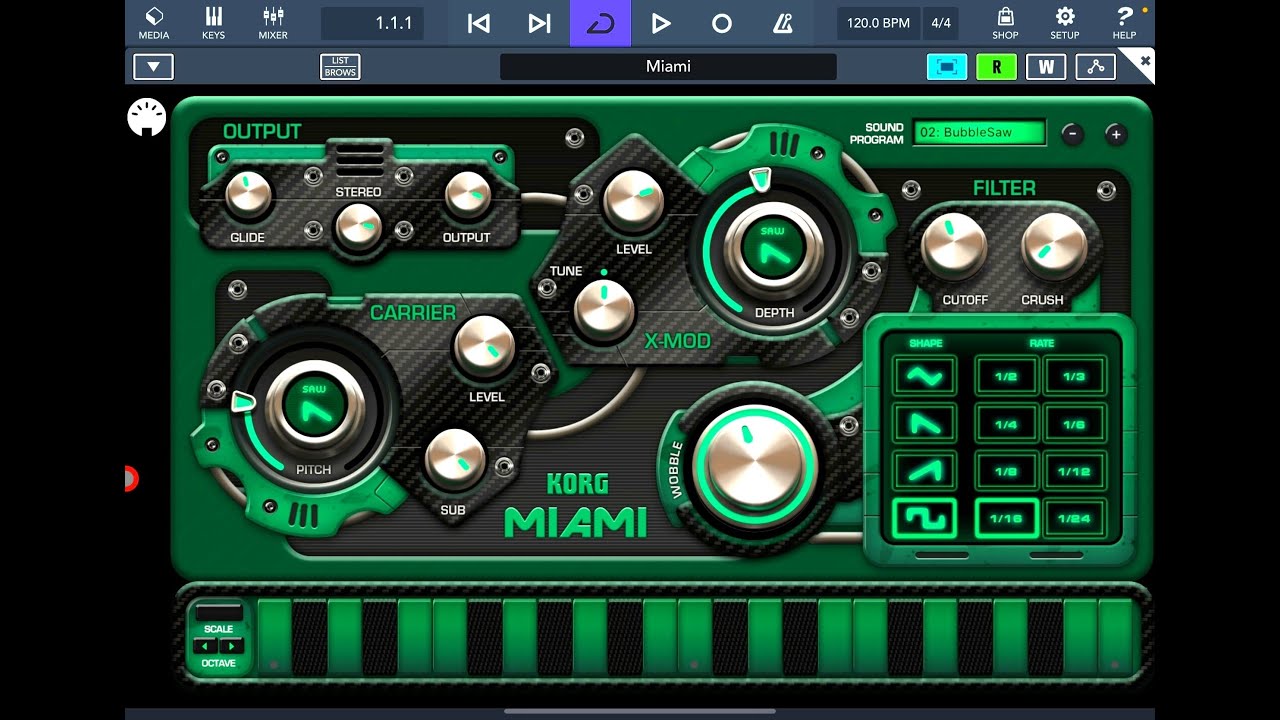Toggle the metronome
The width and height of the screenshot is (1280, 720).
tap(782, 23)
